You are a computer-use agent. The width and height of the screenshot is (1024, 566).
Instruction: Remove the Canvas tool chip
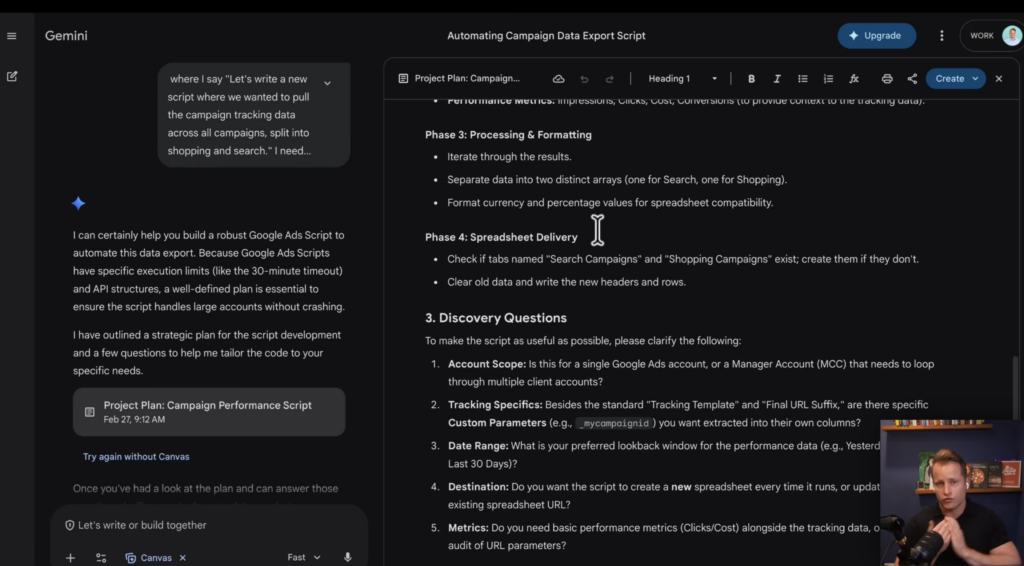[183, 558]
